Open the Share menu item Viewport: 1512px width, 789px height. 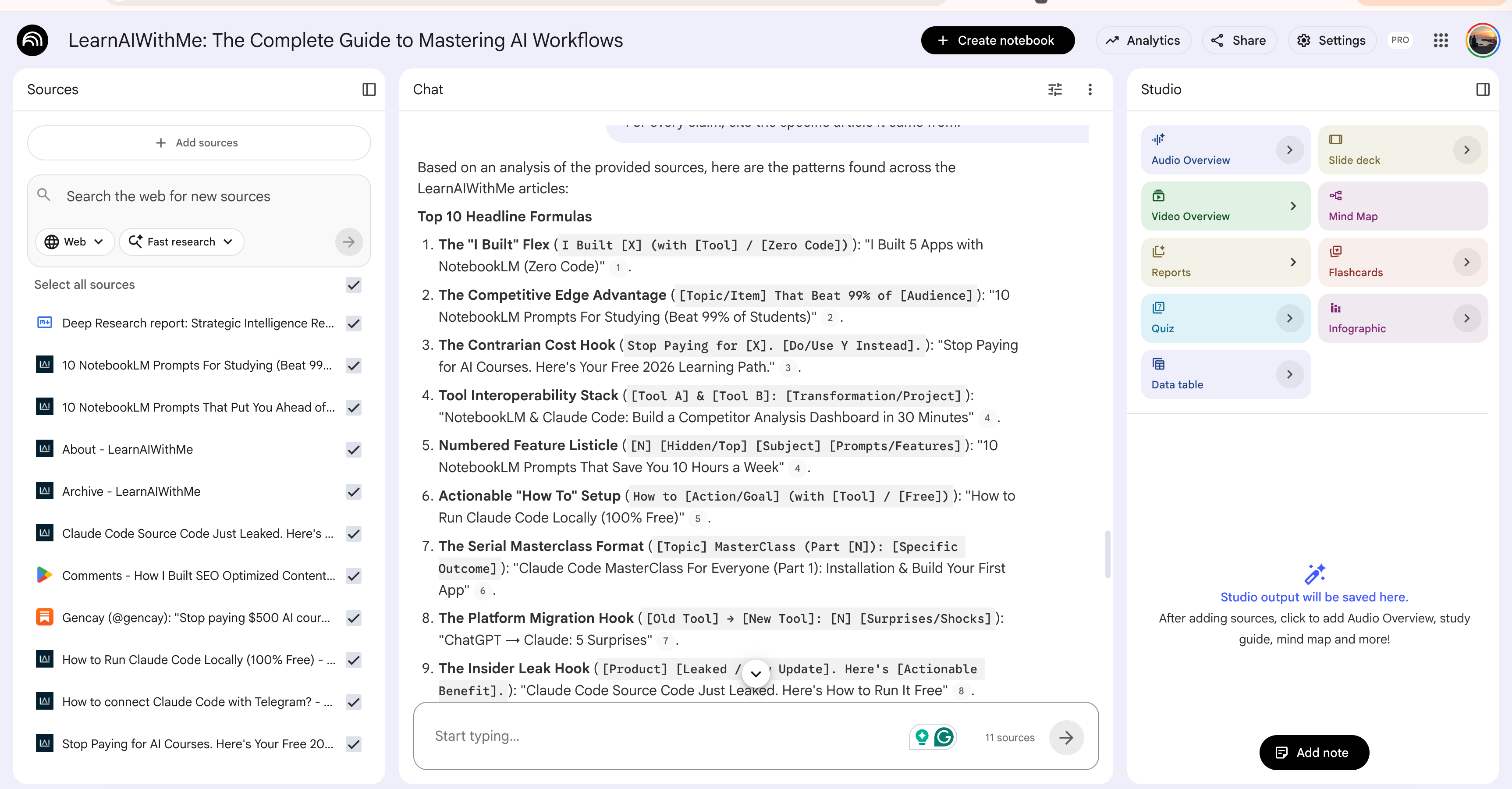coord(1239,40)
